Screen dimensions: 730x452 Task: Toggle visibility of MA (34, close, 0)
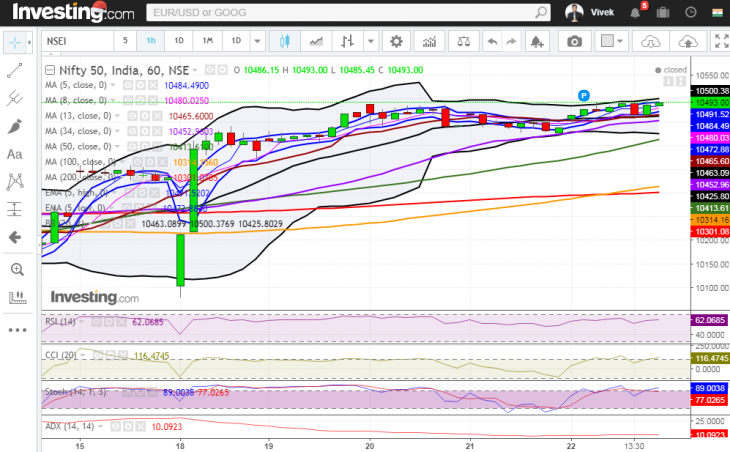(x=132, y=131)
